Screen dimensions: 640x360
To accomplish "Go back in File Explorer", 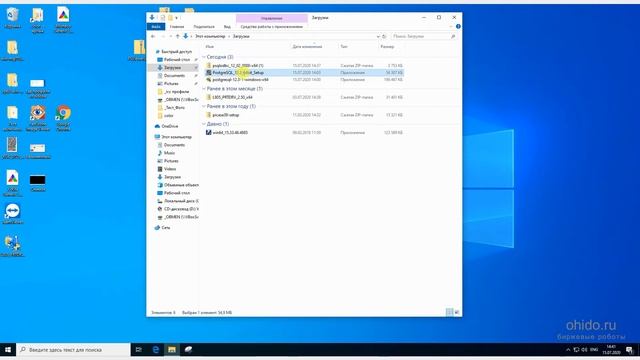I will (153, 36).
